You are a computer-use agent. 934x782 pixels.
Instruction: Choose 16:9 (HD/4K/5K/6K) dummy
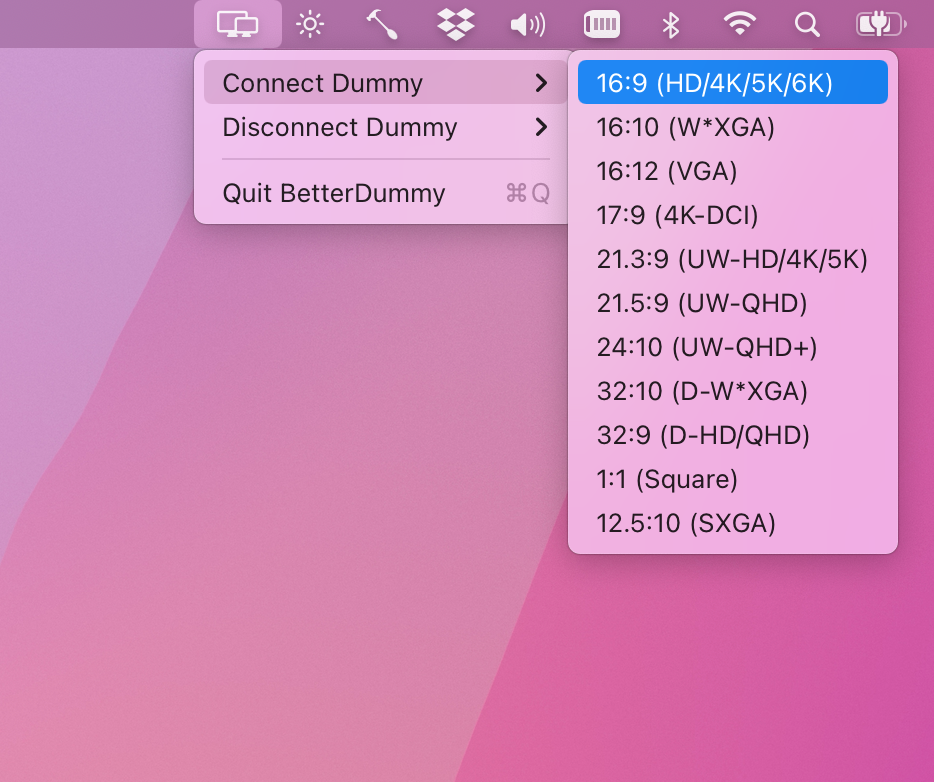coord(733,82)
